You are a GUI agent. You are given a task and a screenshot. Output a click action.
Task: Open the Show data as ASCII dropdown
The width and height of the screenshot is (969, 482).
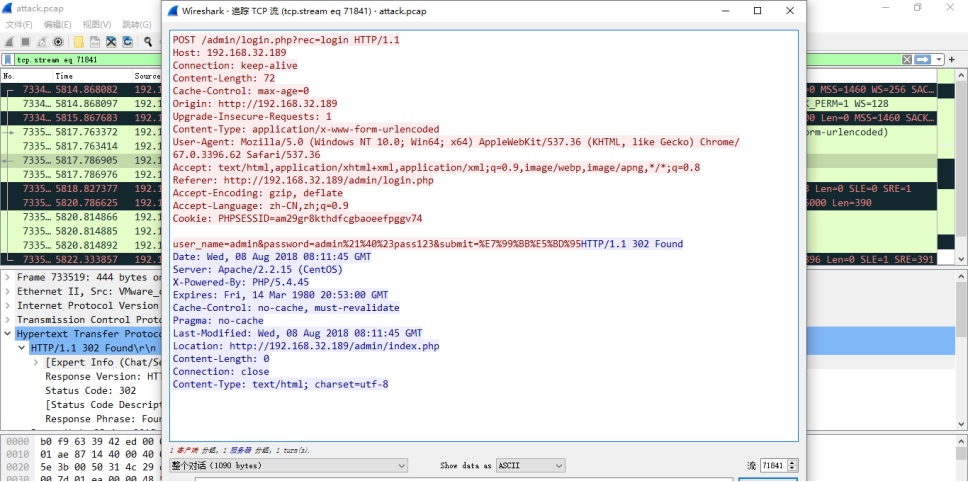point(531,465)
